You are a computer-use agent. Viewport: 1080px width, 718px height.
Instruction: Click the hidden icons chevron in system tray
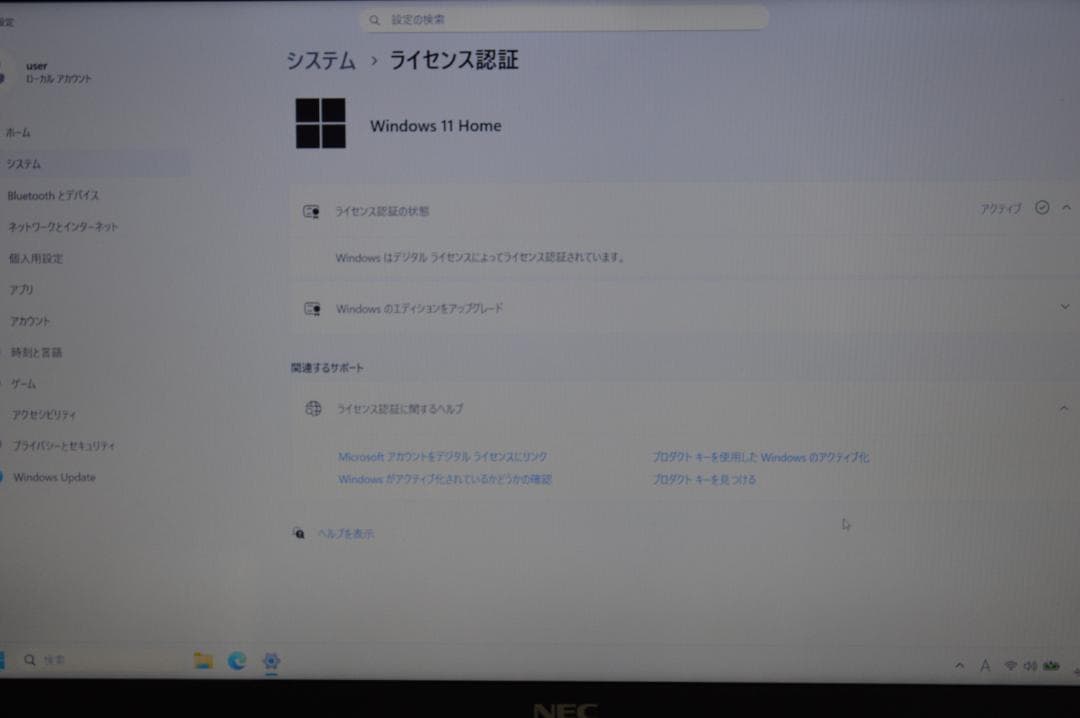tap(959, 665)
